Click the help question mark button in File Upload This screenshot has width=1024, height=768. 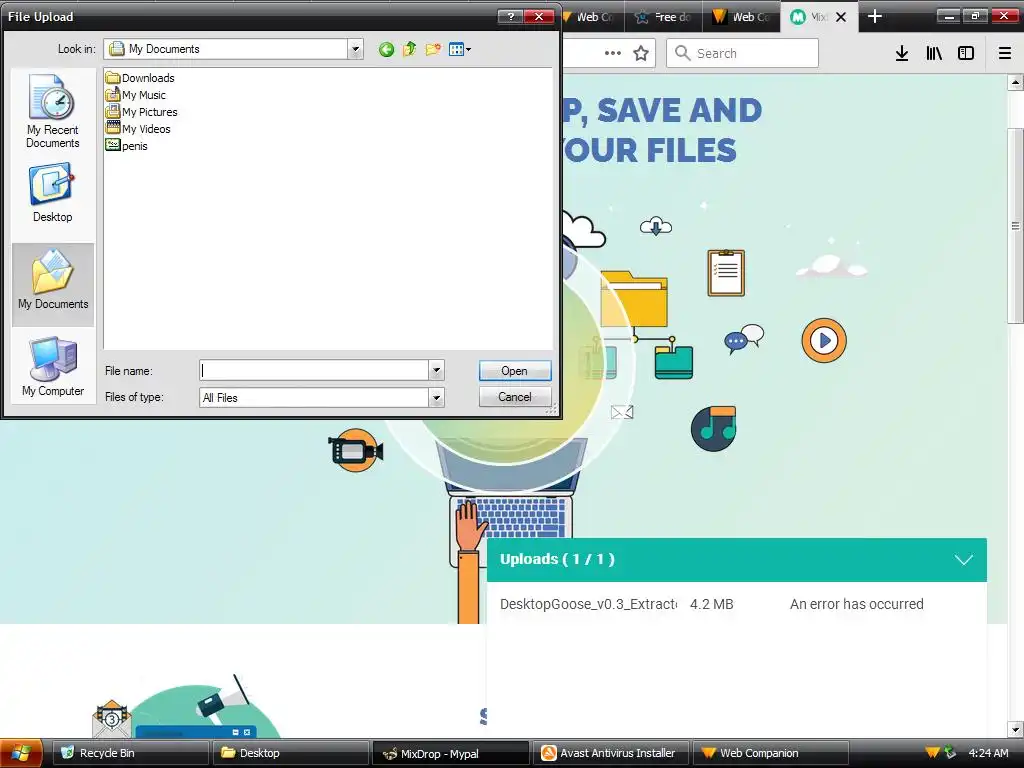[x=510, y=16]
